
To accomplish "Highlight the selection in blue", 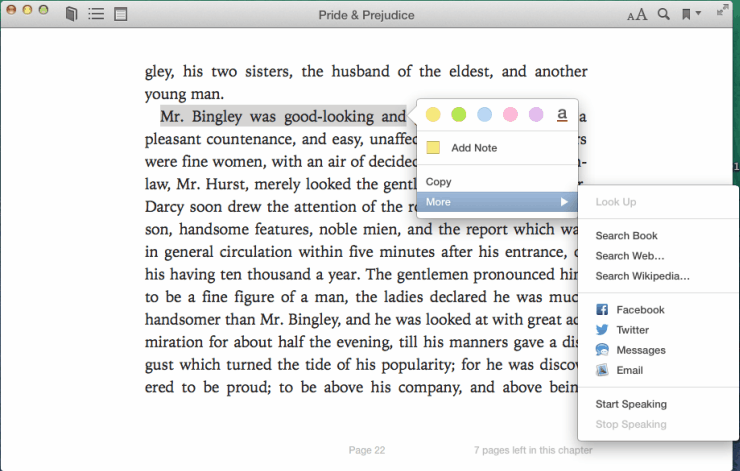I will point(484,114).
